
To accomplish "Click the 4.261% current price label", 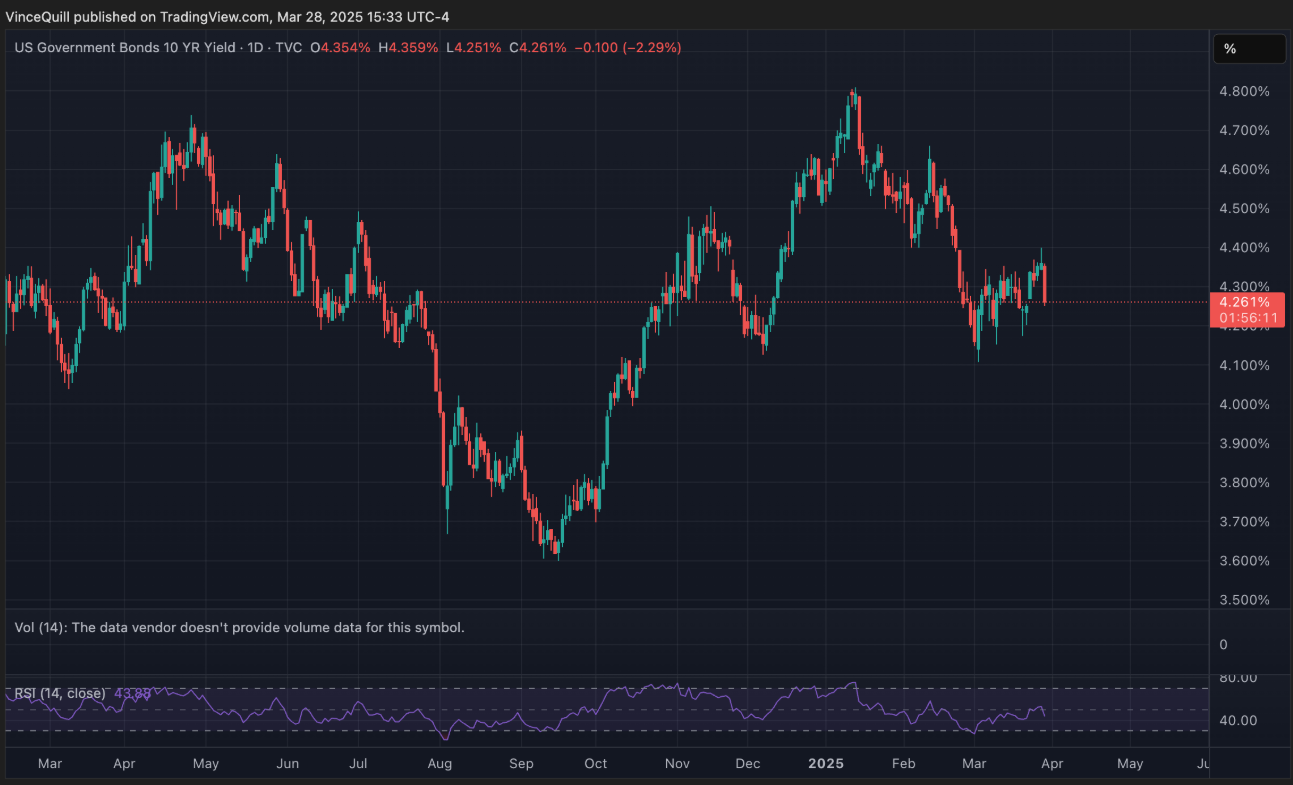I will coord(1245,302).
